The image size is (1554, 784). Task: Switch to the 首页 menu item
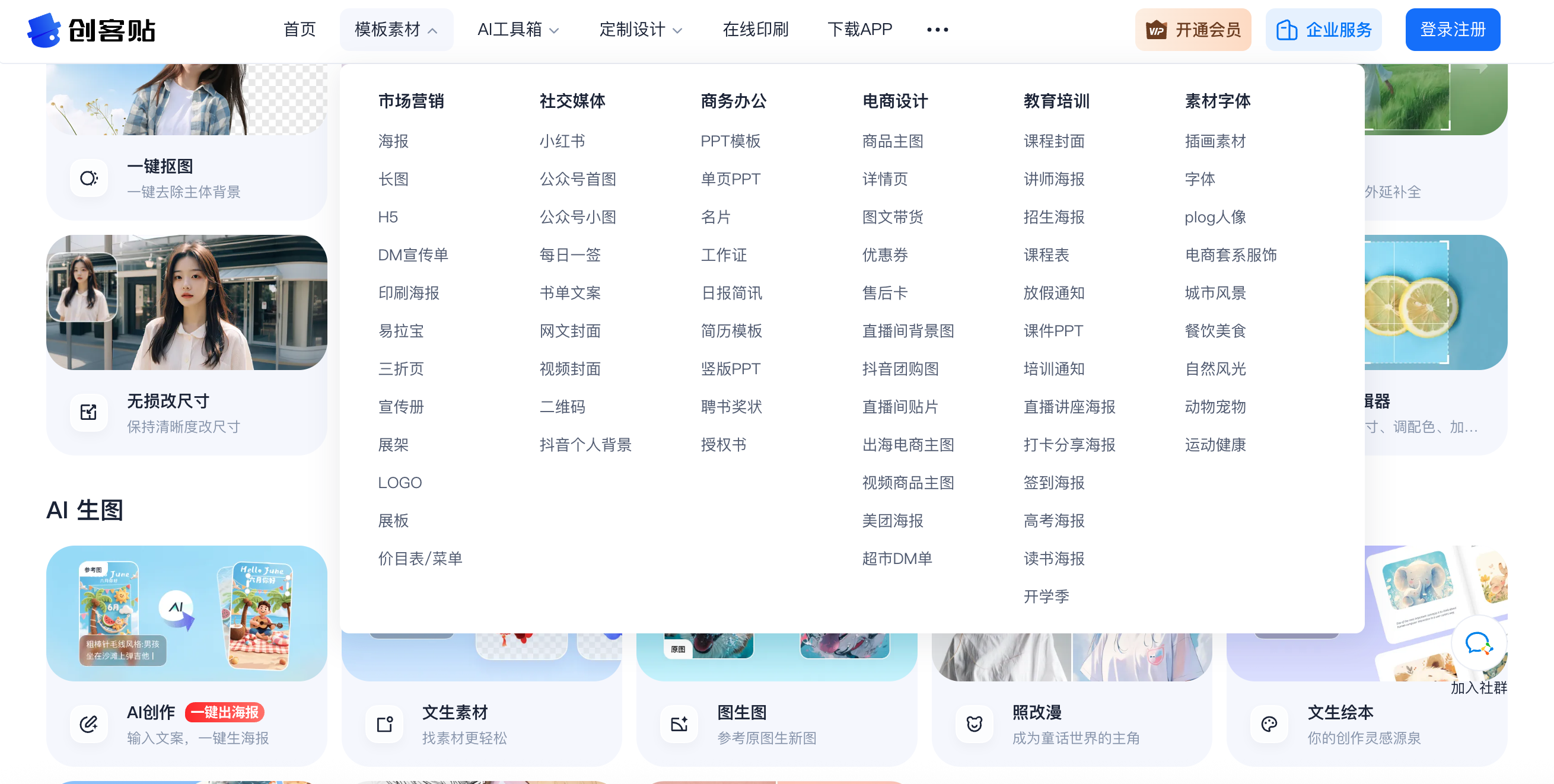tap(299, 30)
